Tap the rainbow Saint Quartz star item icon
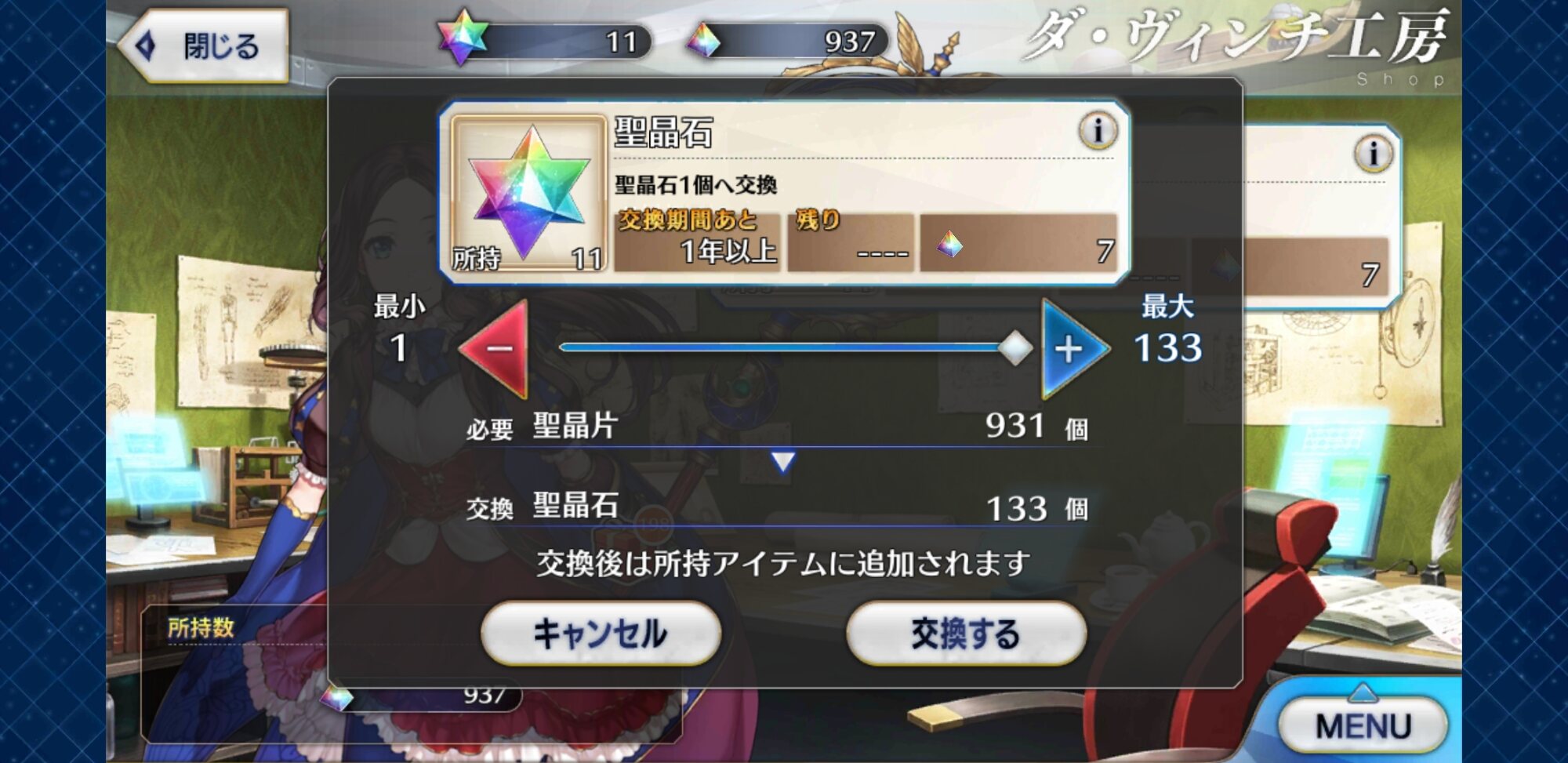The image size is (1568, 763). click(528, 193)
